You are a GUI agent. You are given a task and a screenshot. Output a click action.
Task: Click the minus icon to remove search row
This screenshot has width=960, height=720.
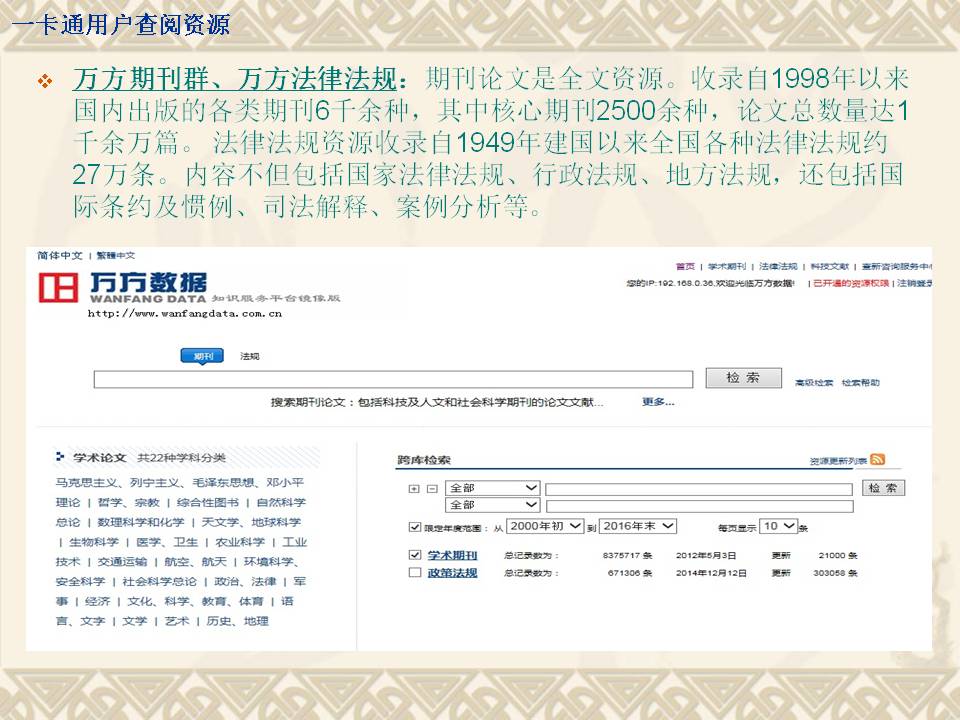coord(431,489)
